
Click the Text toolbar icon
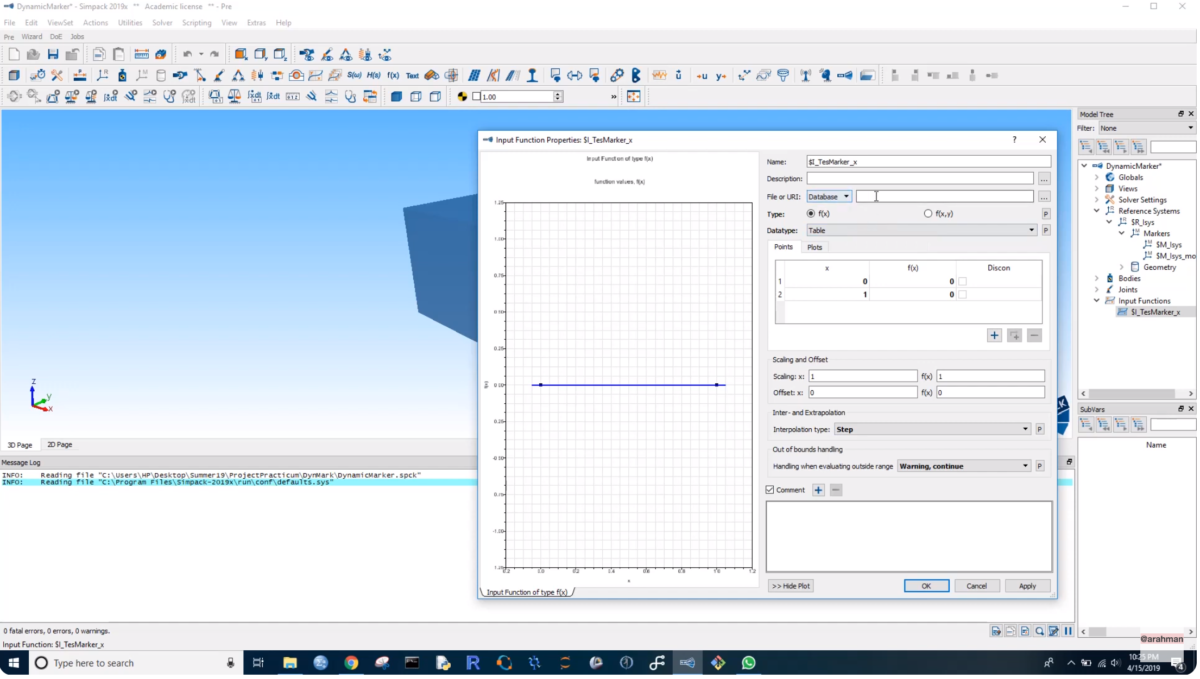[x=412, y=75]
